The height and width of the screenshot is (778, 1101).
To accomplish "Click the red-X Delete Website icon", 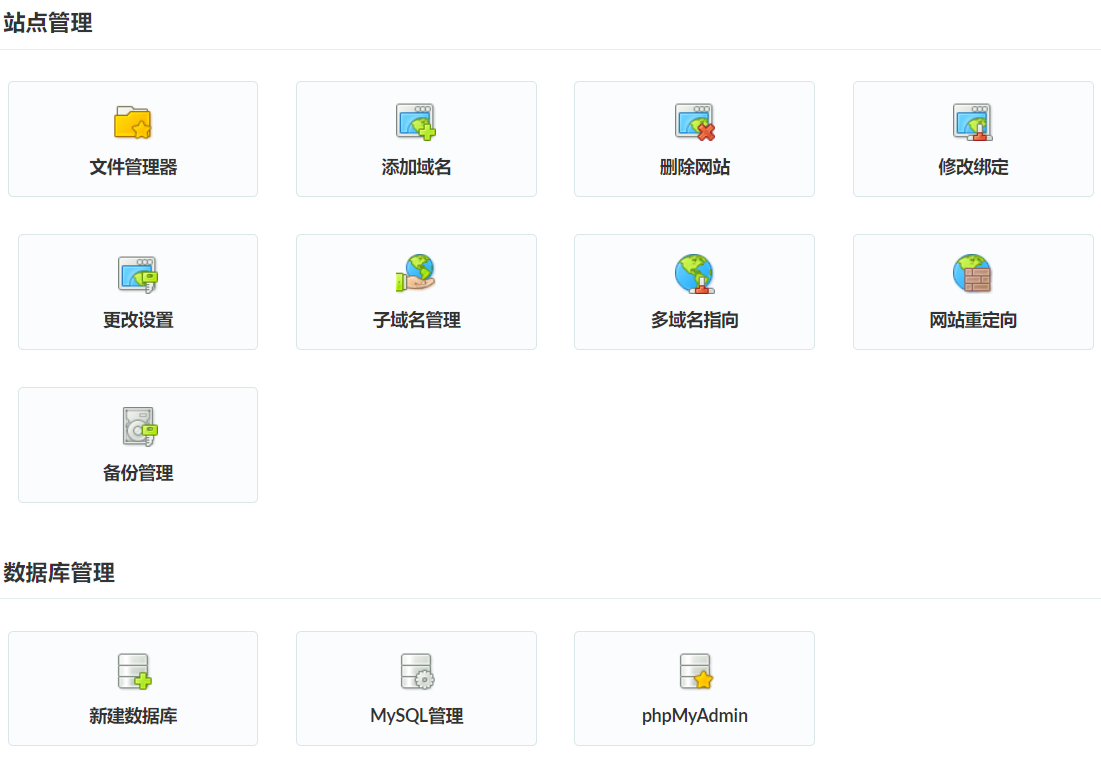I will (x=694, y=122).
